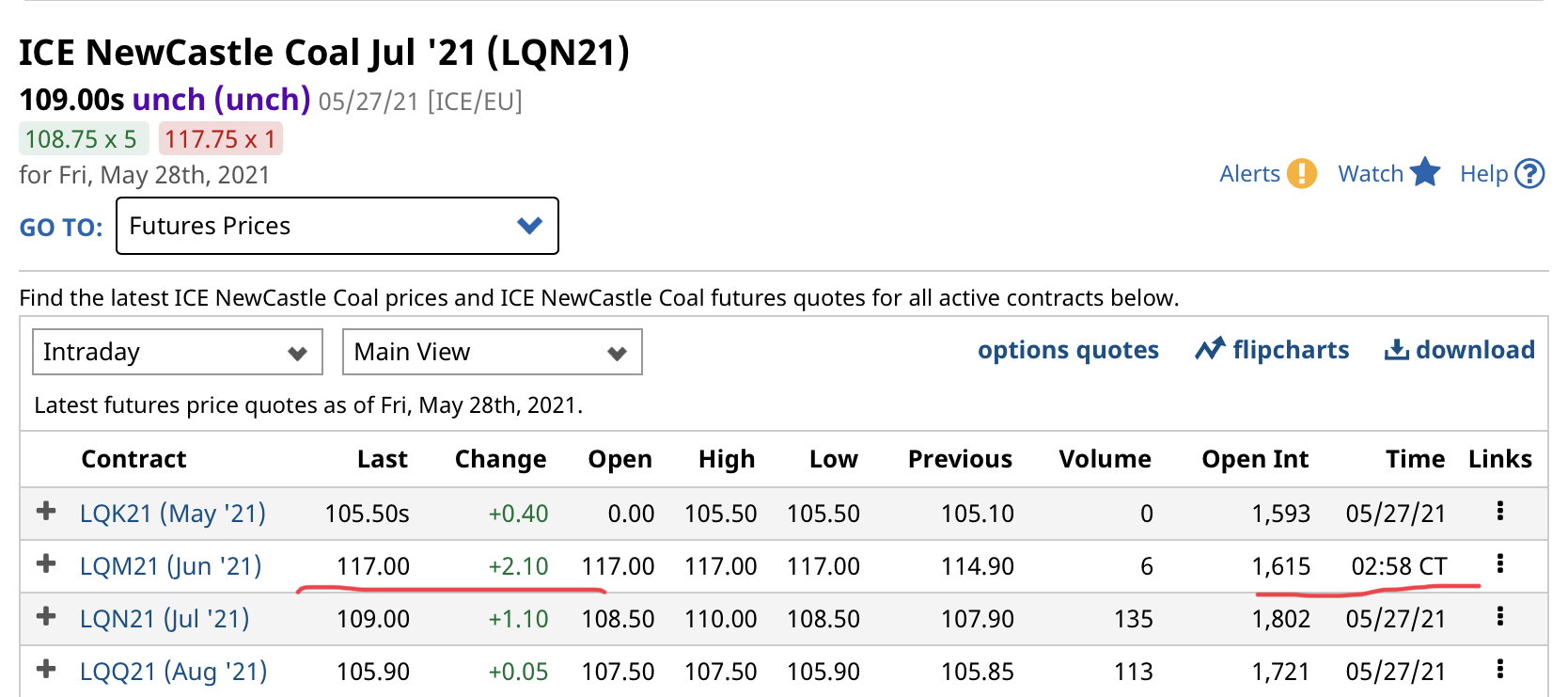Viewport: 1568px width, 697px height.
Task: Open links menu for LQN21 row
Action: (1500, 616)
